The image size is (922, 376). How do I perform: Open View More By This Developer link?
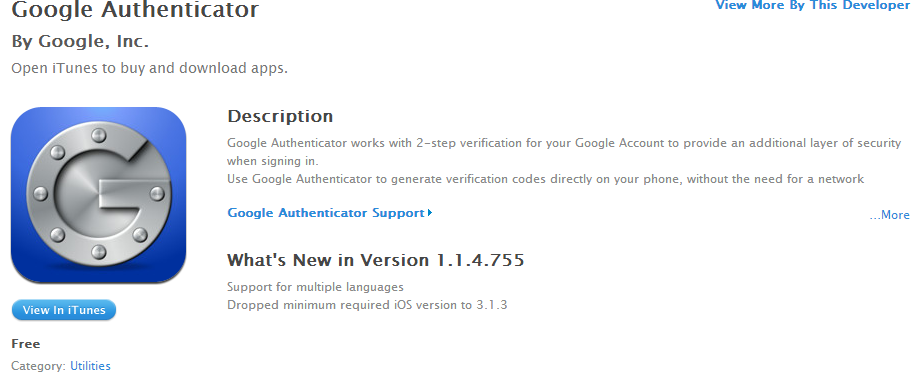tap(813, 5)
